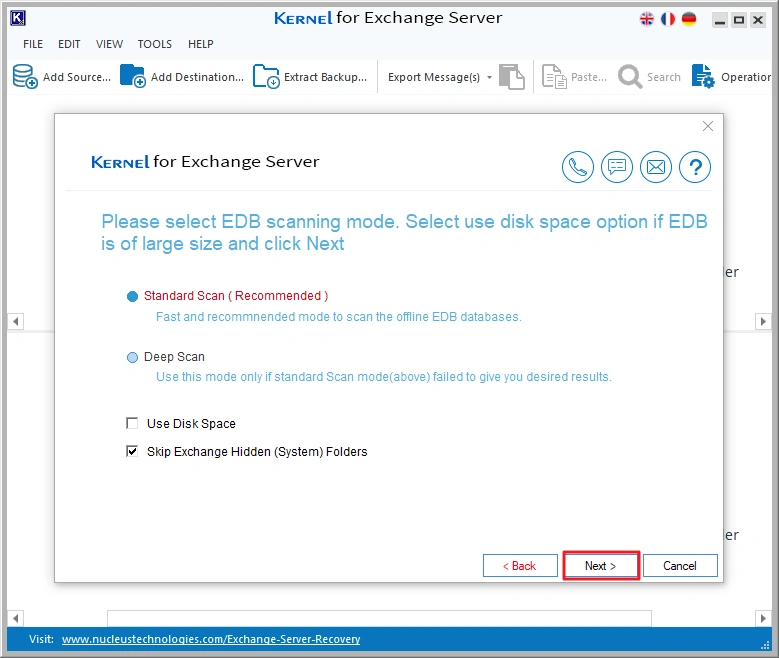Click the < Back button

point(520,566)
